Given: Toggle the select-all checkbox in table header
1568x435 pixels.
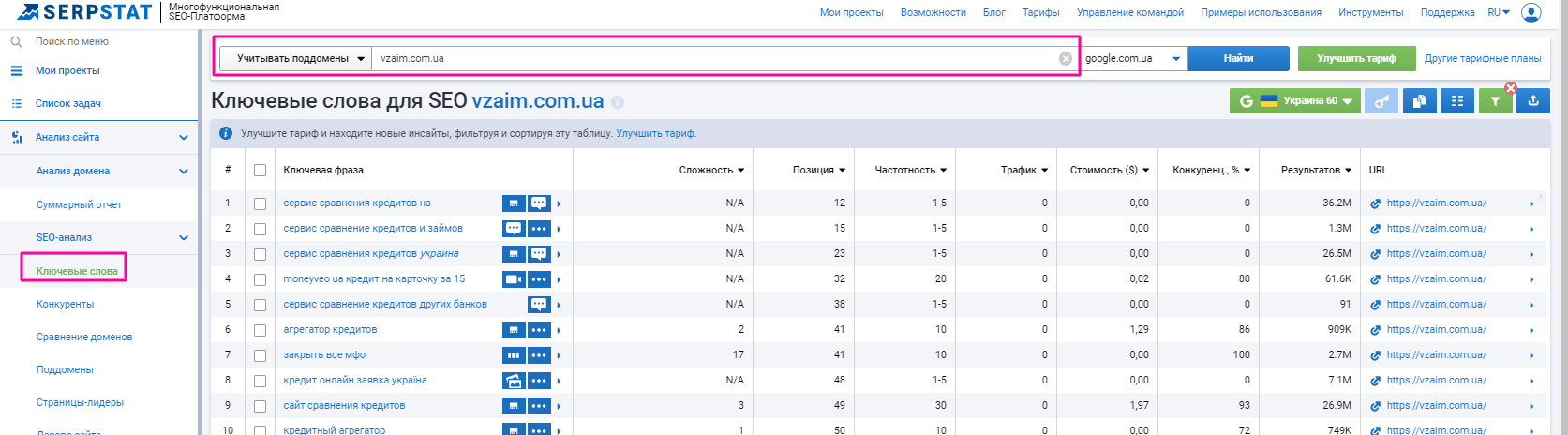Looking at the screenshot, I should pos(261,171).
